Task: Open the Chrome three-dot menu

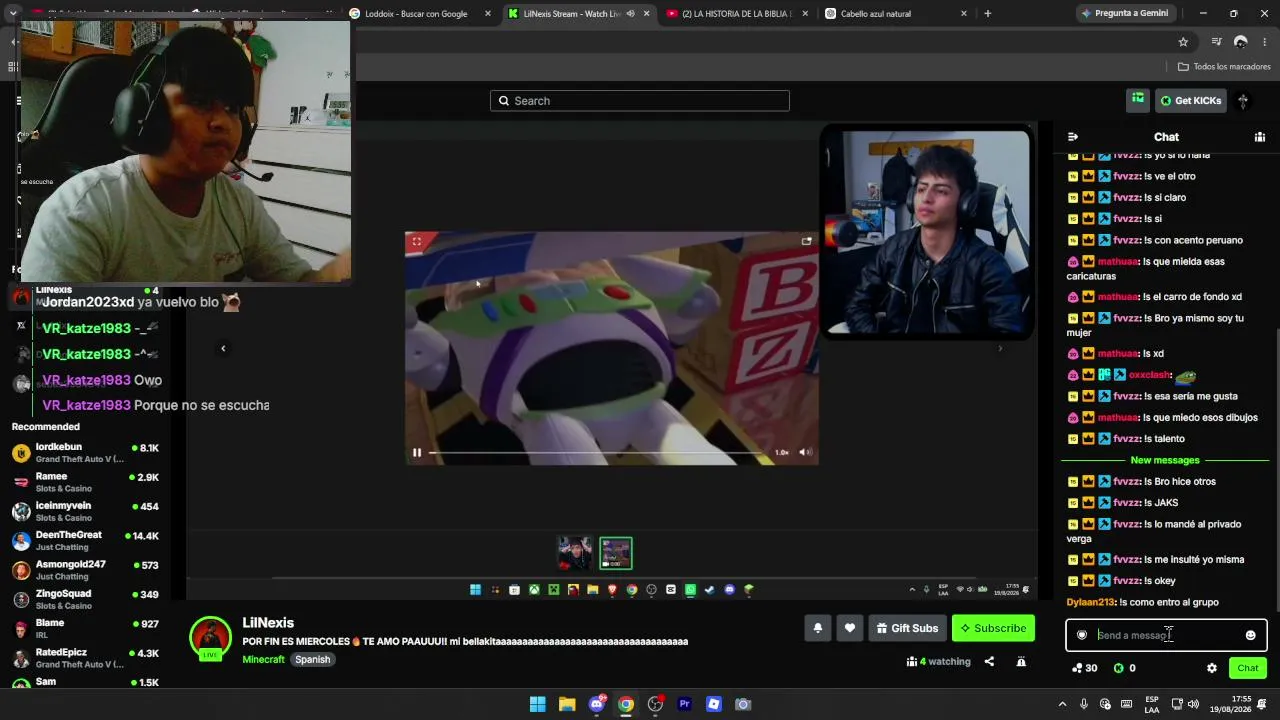Action: pyautogui.click(x=1265, y=42)
